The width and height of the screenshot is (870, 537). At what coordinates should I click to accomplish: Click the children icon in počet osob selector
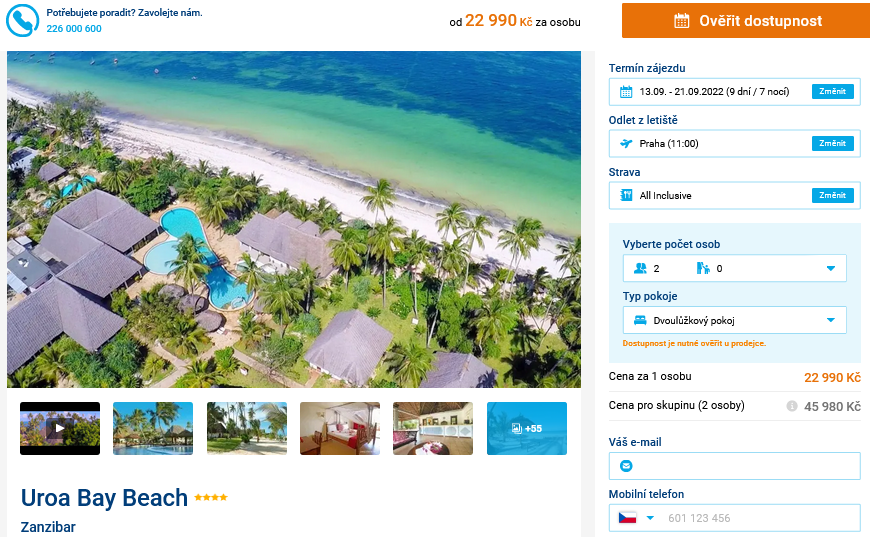[703, 268]
